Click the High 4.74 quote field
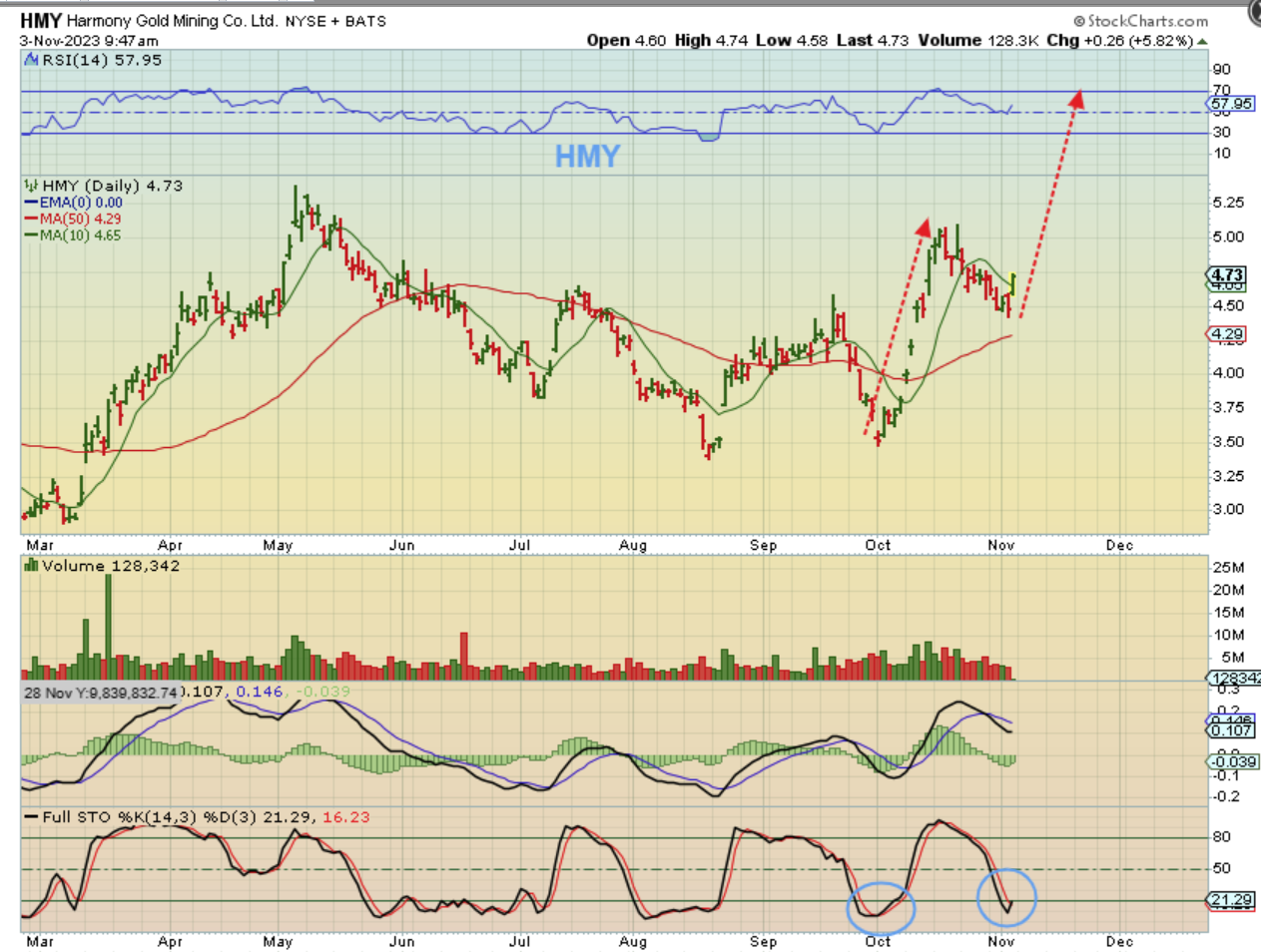This screenshot has width=1261, height=952. pyautogui.click(x=712, y=41)
